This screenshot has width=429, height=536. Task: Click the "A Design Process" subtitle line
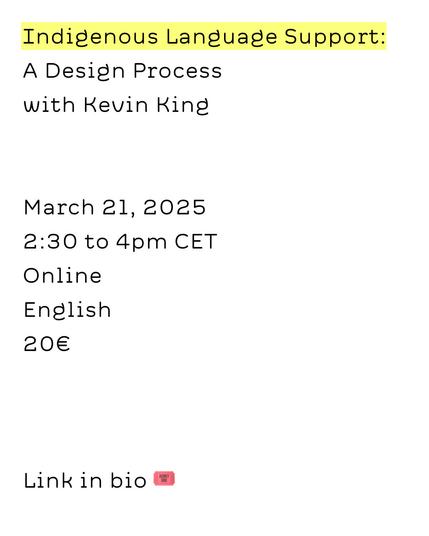click(x=122, y=71)
